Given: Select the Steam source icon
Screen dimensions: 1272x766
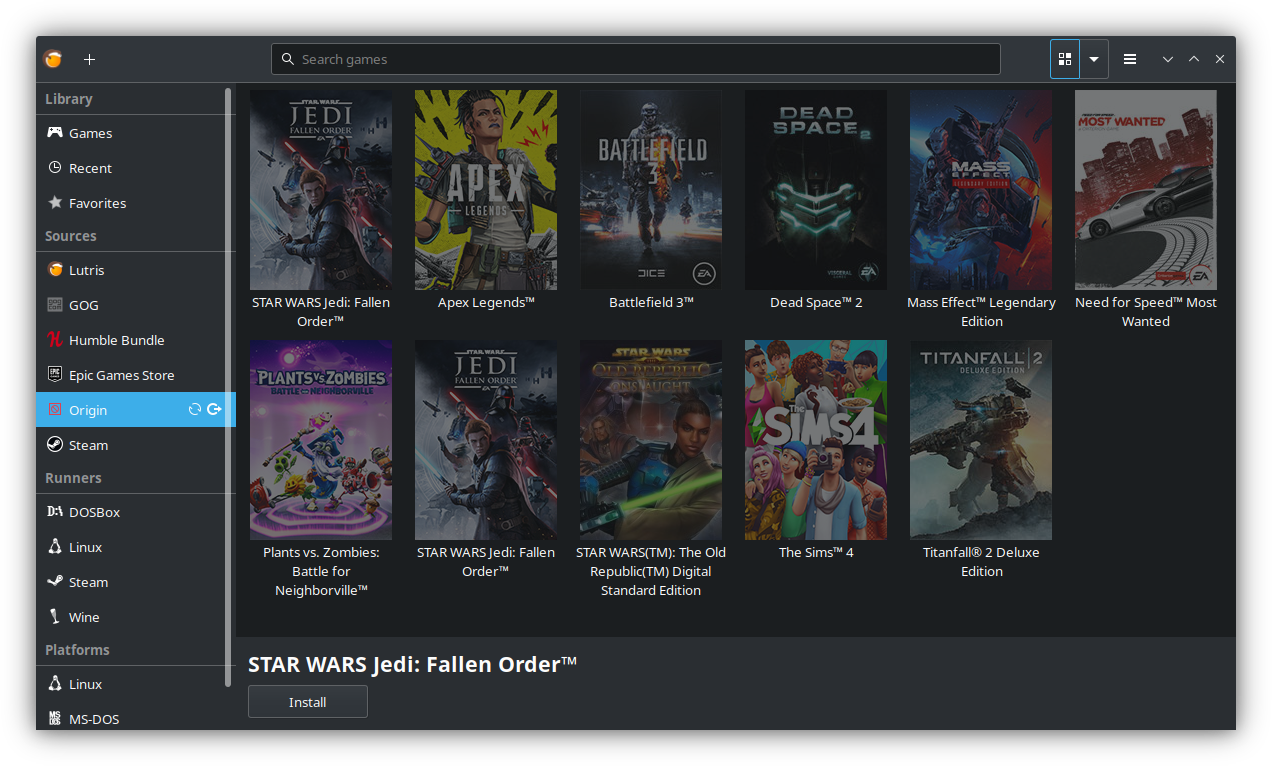Looking at the screenshot, I should pos(55,445).
